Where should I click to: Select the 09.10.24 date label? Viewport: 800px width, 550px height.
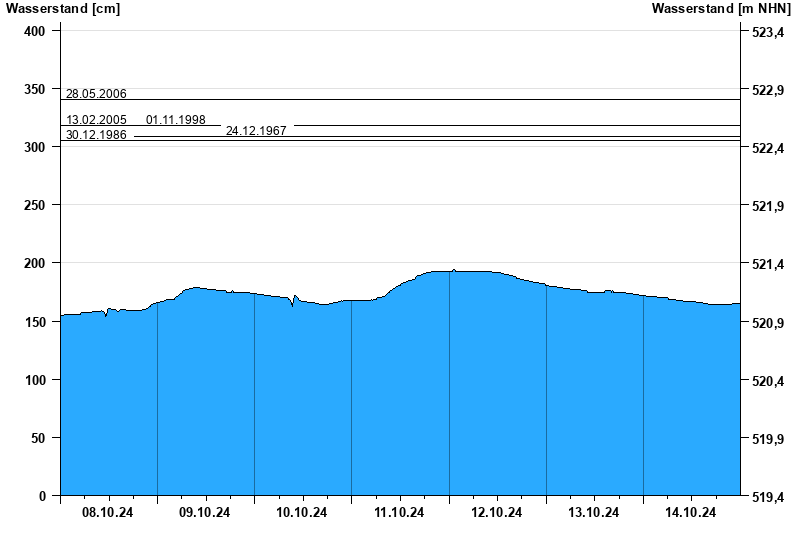pyautogui.click(x=205, y=513)
